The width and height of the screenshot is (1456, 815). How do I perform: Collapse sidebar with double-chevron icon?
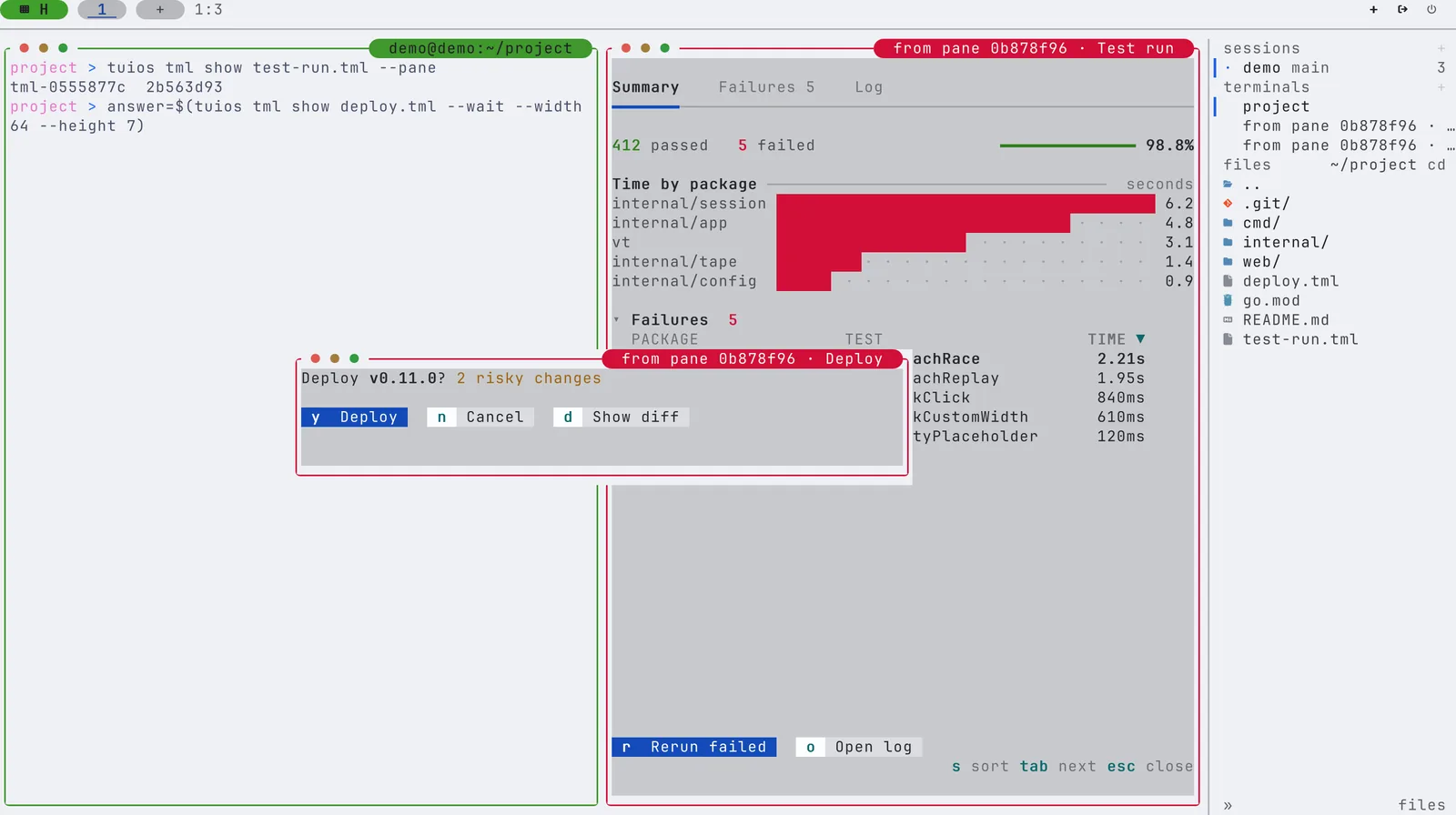[1228, 805]
